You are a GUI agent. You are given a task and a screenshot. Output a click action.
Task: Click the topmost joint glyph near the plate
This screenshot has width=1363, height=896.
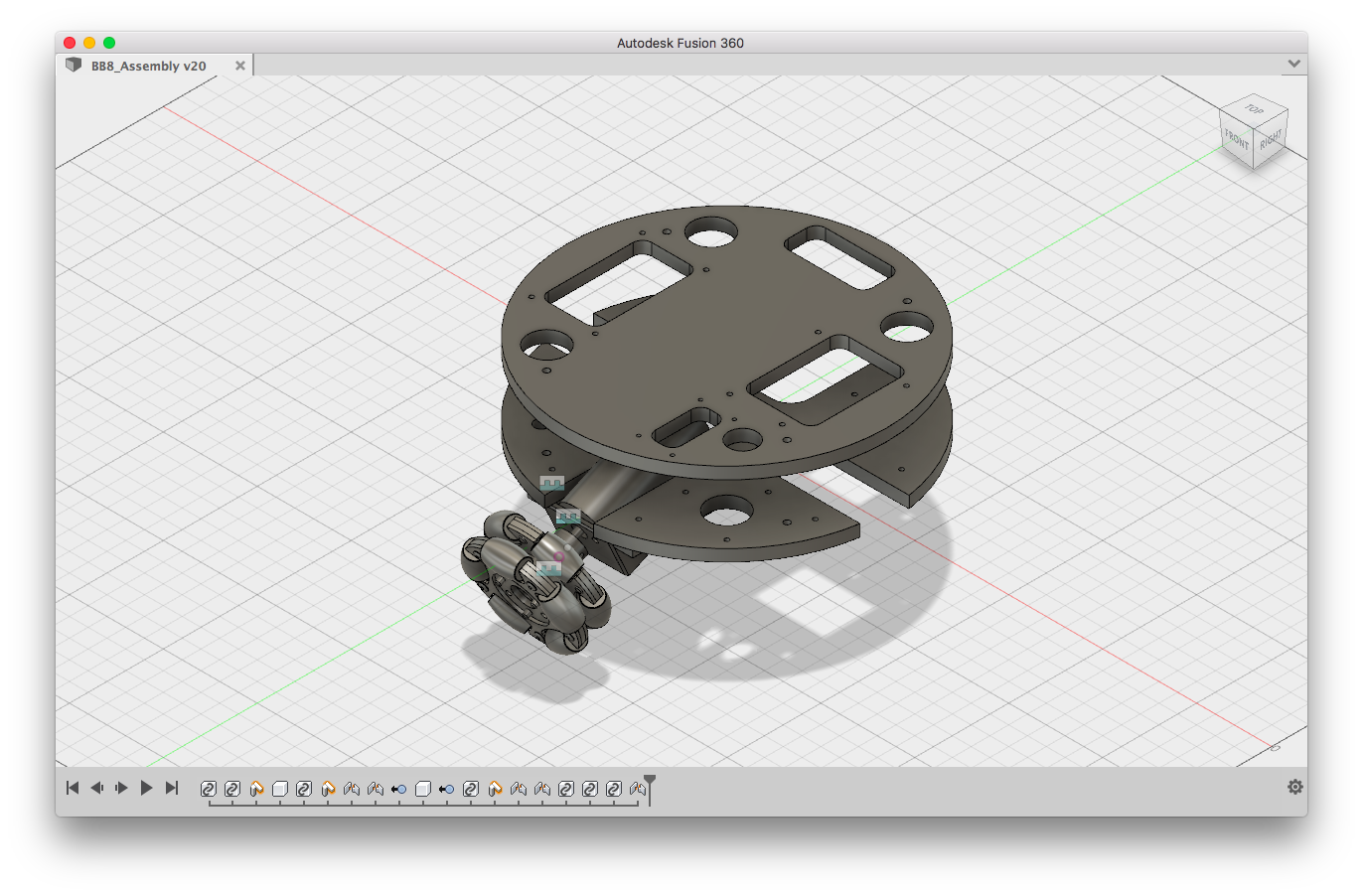click(x=552, y=483)
